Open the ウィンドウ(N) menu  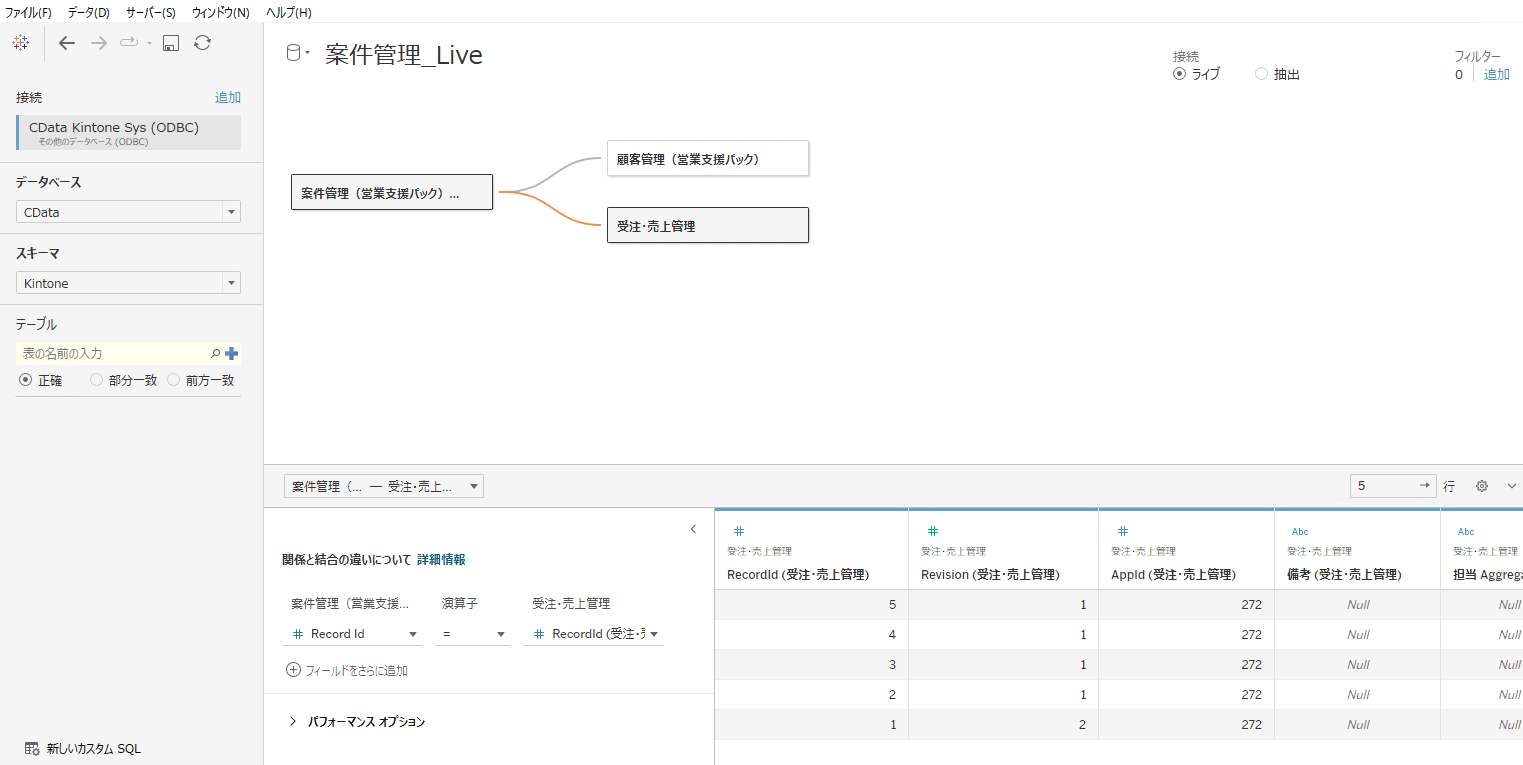[221, 12]
